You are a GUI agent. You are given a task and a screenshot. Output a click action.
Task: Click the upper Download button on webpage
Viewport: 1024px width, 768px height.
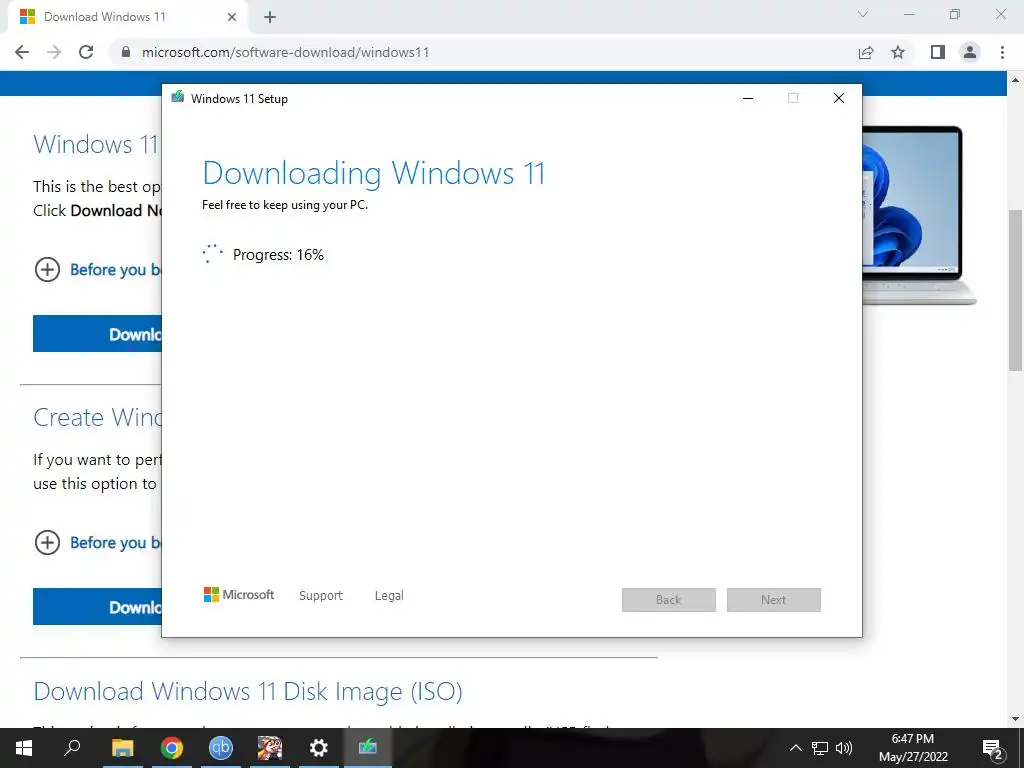click(x=97, y=334)
